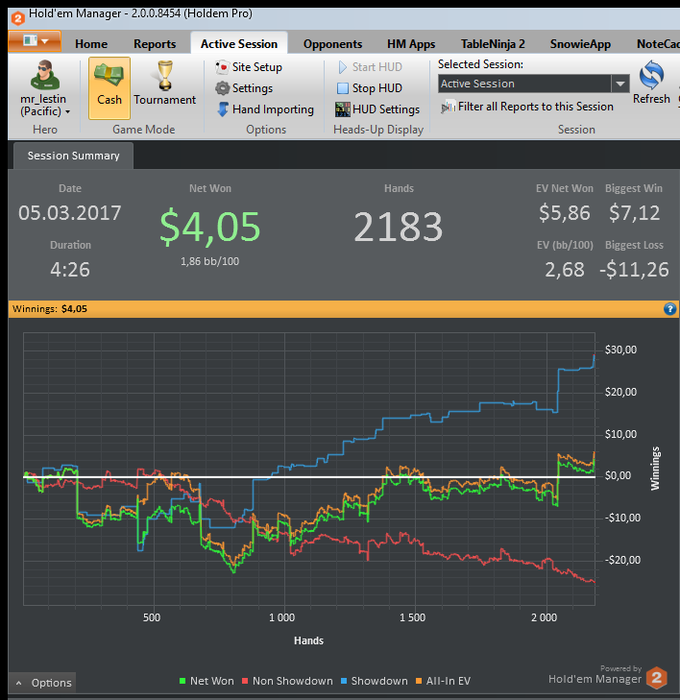Open the NoteCaddy tab
The height and width of the screenshot is (700, 680).
tap(658, 44)
